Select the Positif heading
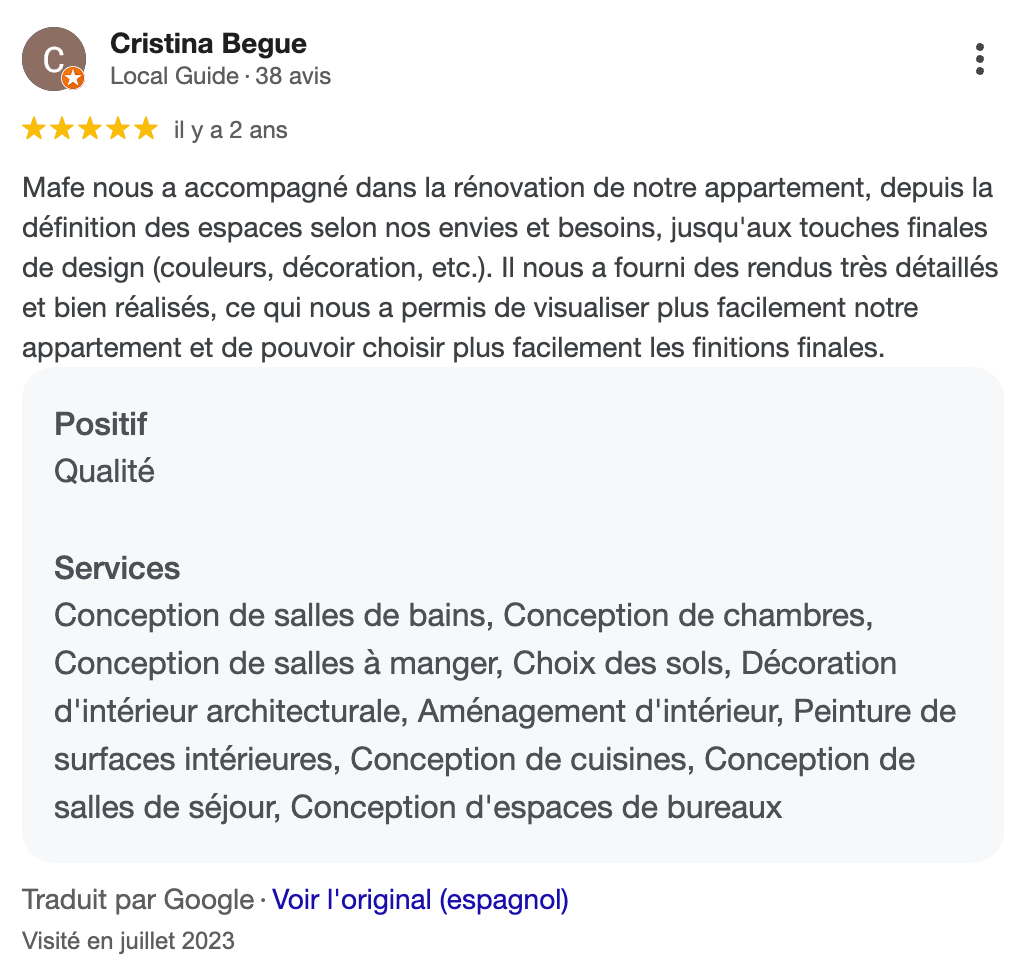Viewport: 1018px width, 980px height. pos(101,424)
